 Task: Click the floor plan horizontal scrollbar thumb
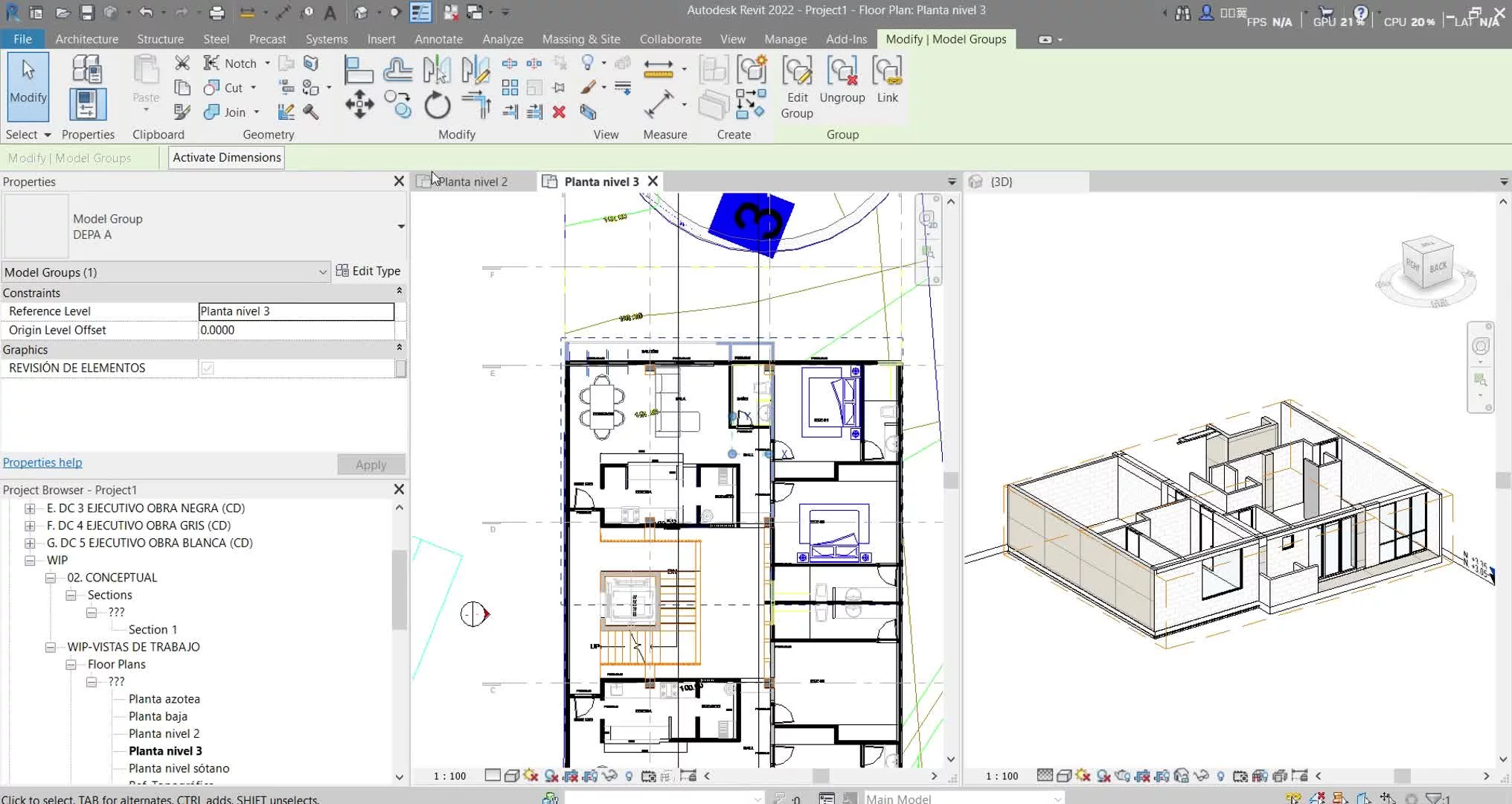pyautogui.click(x=821, y=776)
